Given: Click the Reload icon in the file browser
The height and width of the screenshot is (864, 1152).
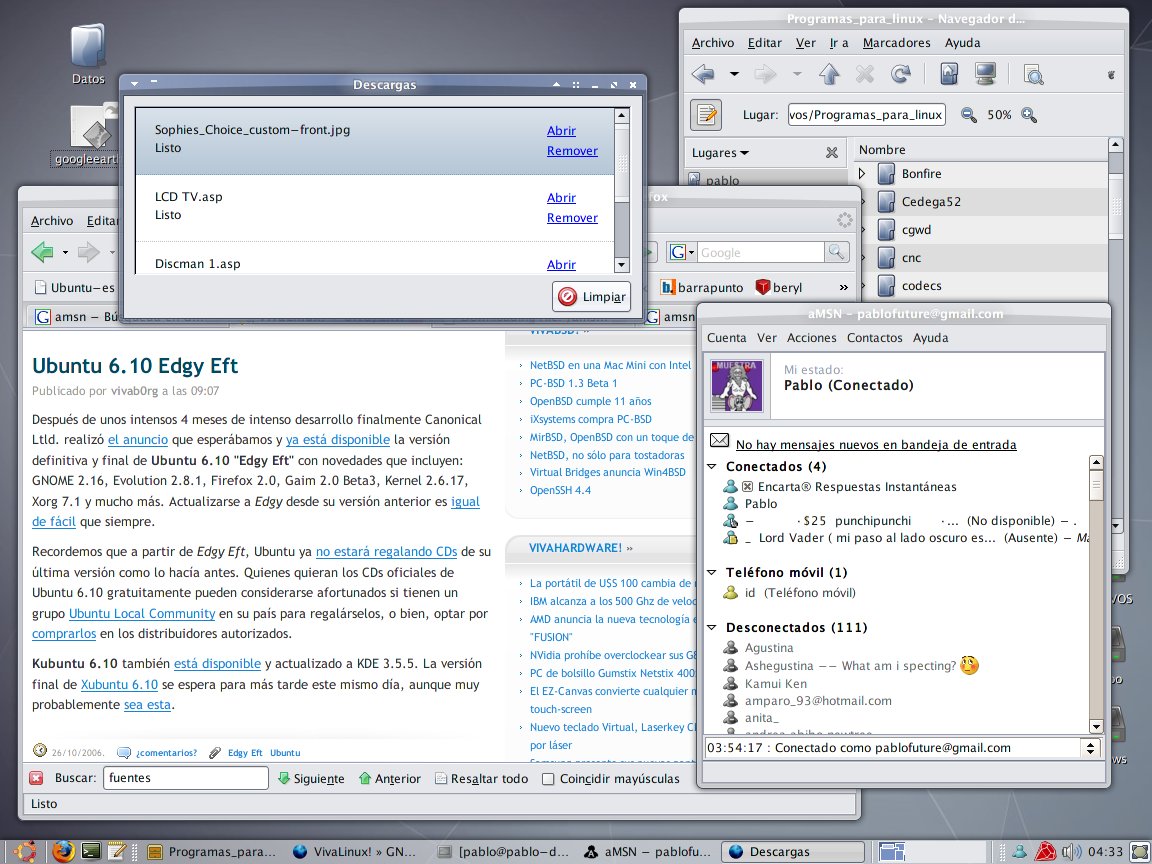Looking at the screenshot, I should point(901,74).
